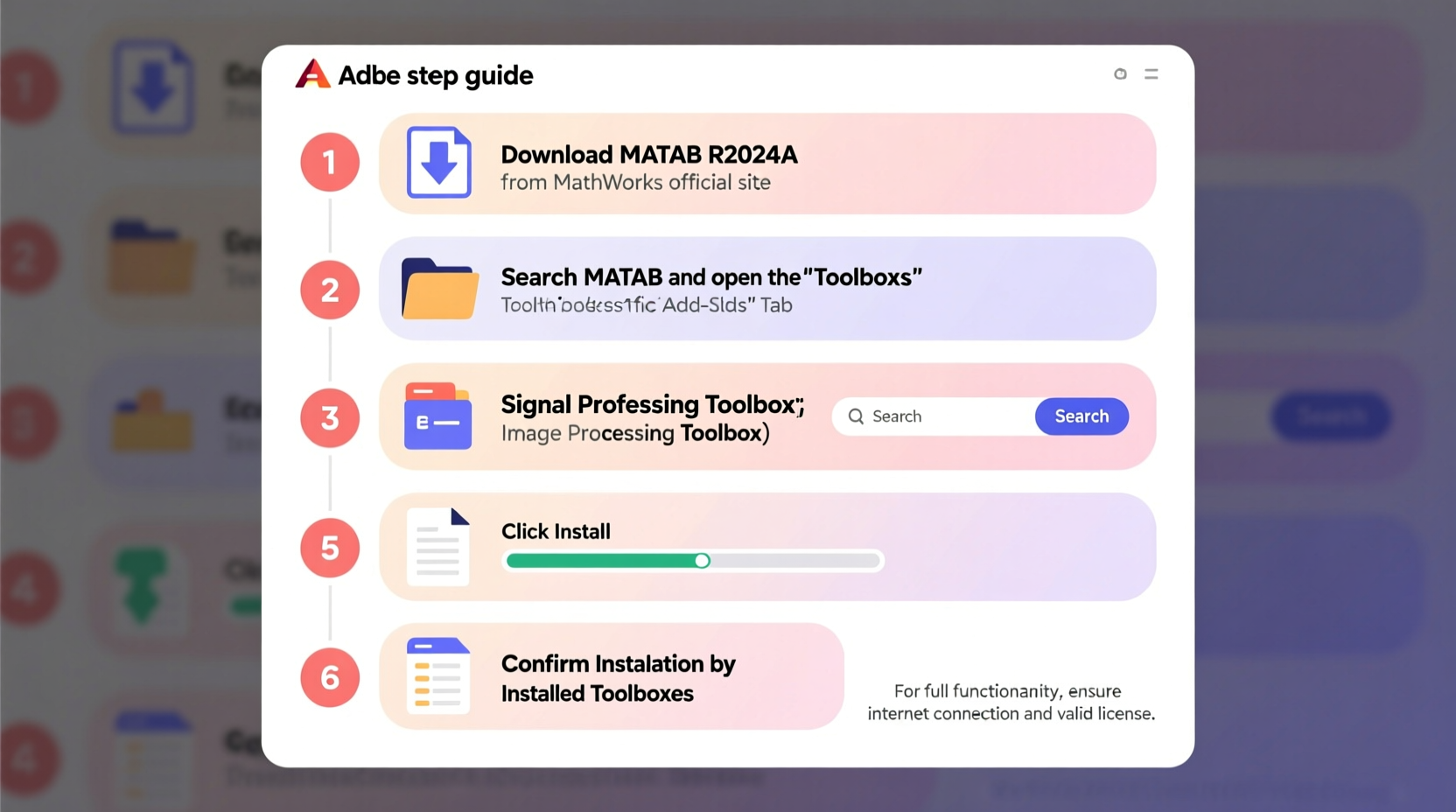Click the blue download file icon
Image resolution: width=1456 pixels, height=812 pixels.
click(x=438, y=163)
